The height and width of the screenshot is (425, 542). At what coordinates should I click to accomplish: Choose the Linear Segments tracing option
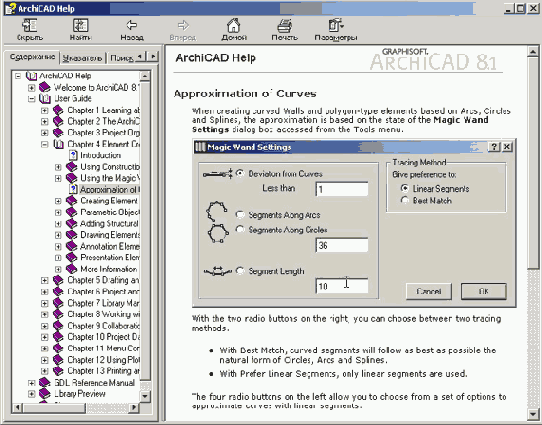pos(404,188)
